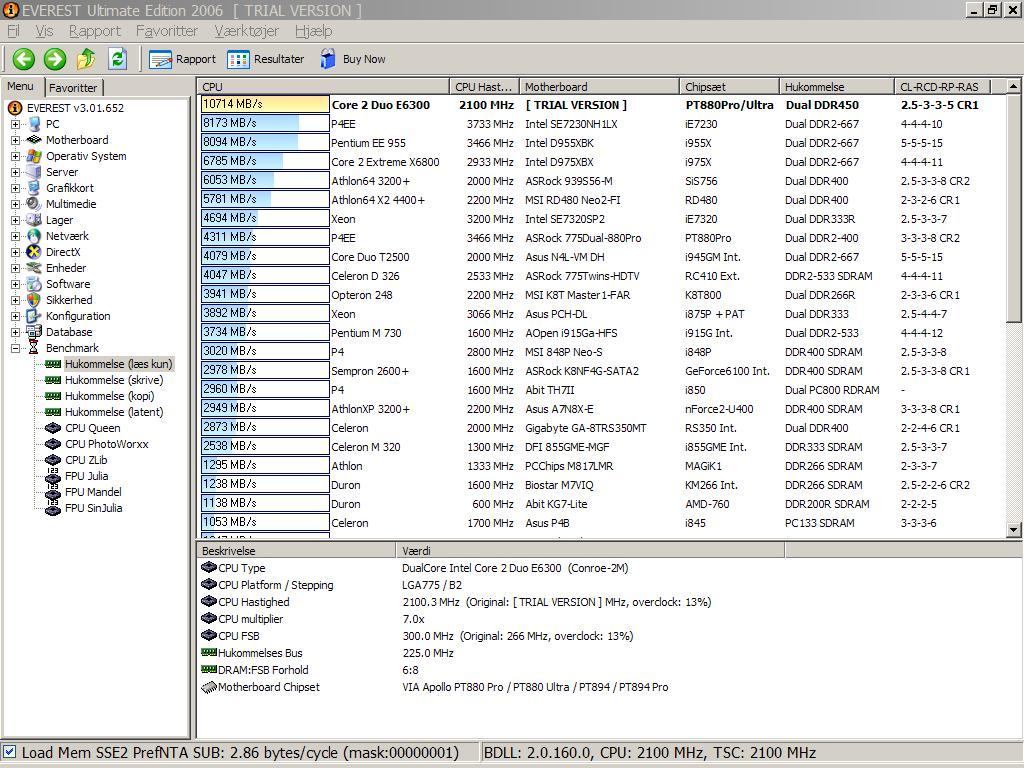Sort by the Hukommelse column header
Image resolution: width=1024 pixels, height=768 pixels.
(x=837, y=87)
